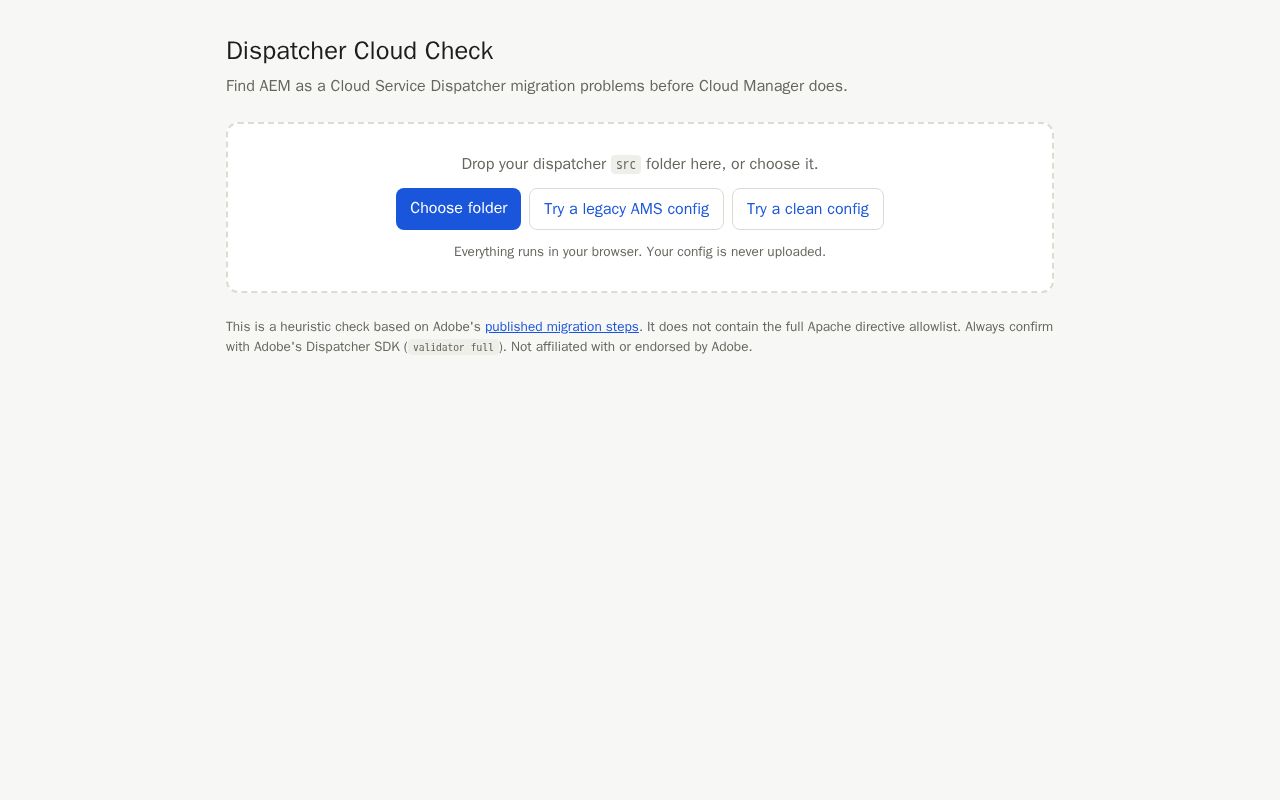Click the 'src' code label
Image resolution: width=1280 pixels, height=800 pixels.
click(626, 164)
